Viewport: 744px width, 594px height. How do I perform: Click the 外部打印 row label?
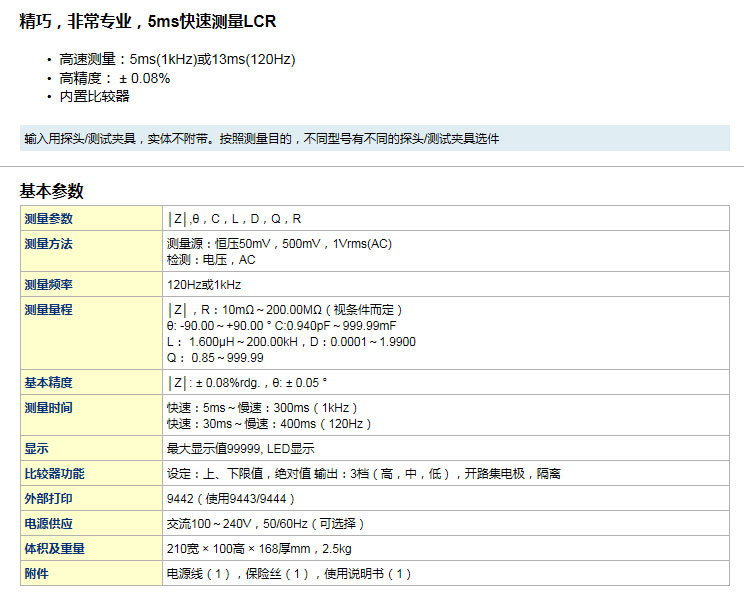pos(49,499)
